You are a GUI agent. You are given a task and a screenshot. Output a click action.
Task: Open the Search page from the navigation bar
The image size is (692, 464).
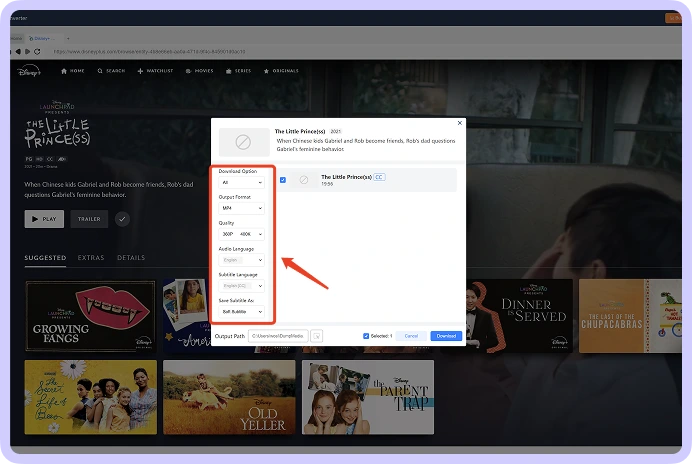112,71
